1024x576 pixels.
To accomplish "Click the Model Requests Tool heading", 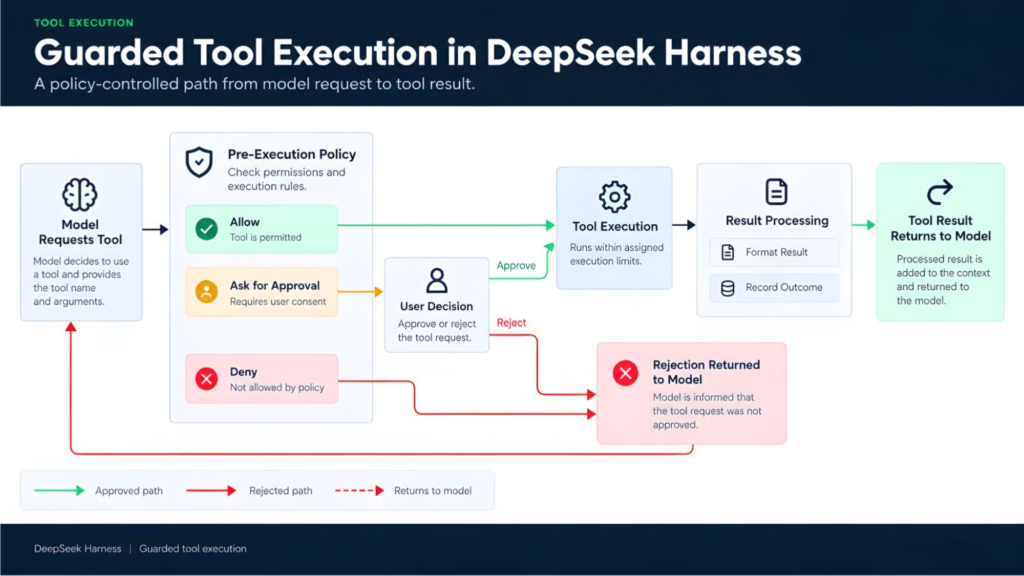I will point(80,232).
